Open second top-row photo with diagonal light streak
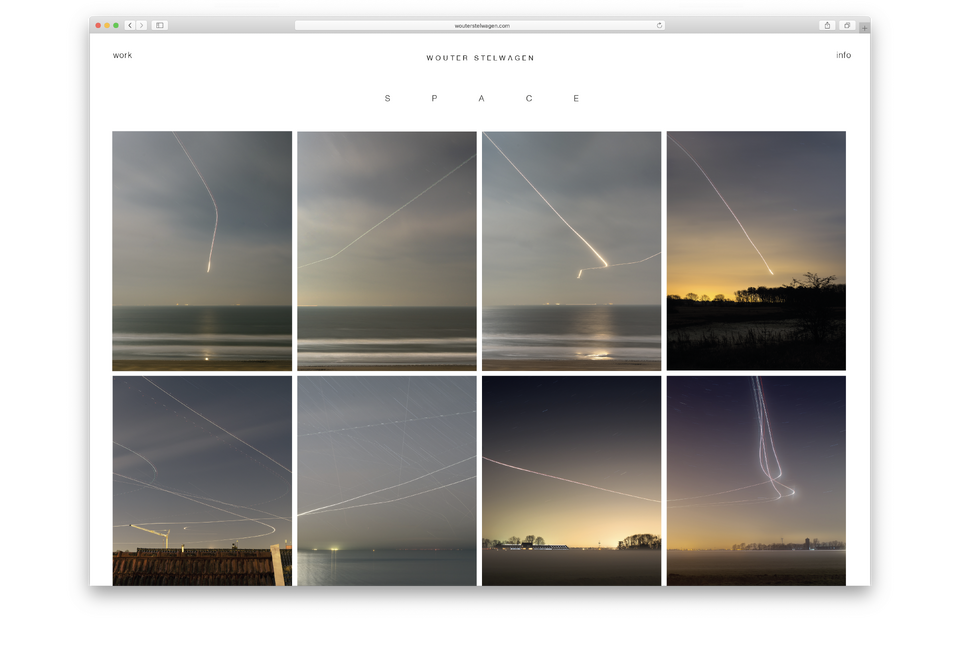The height and width of the screenshot is (648, 960). [x=386, y=250]
